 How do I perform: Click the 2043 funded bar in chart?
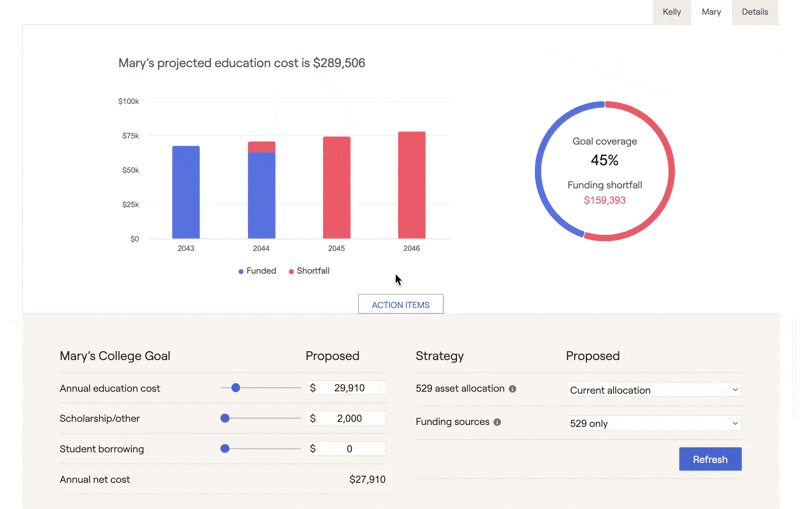coord(186,192)
